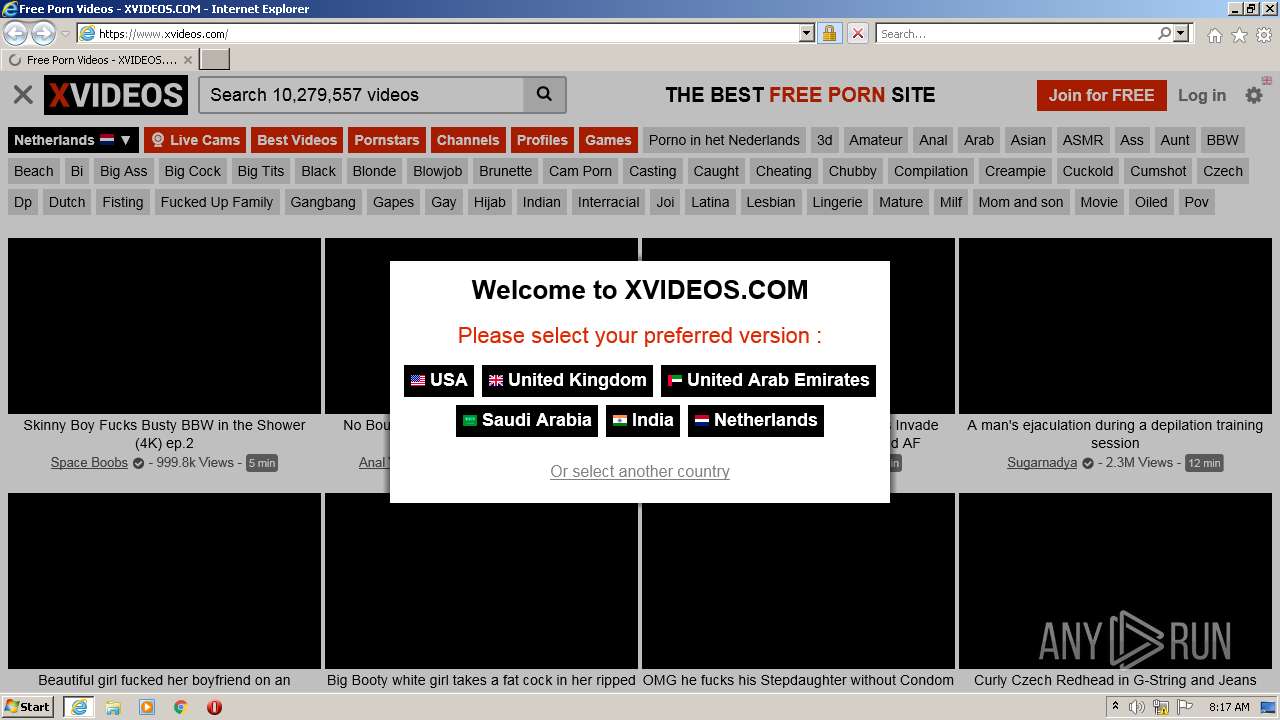Image resolution: width=1280 pixels, height=720 pixels.
Task: Expand the Netherlands country selector
Action: coord(72,140)
